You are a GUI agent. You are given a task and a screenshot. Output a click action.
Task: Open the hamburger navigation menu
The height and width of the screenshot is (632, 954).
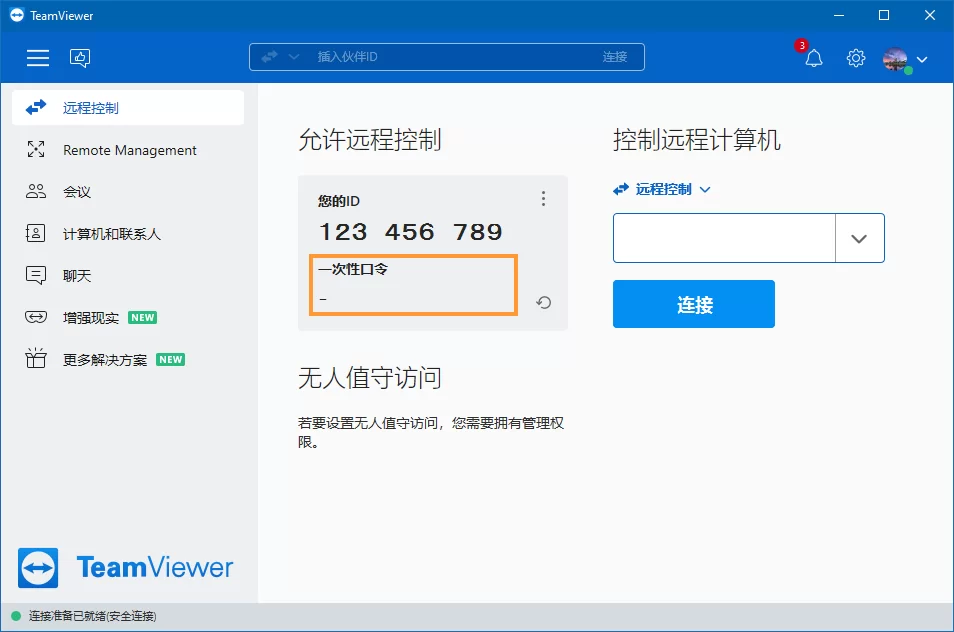[x=37, y=58]
